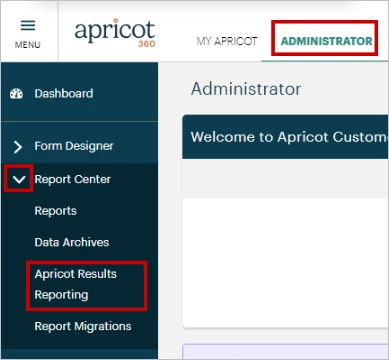Open the hamburger MENU button
The image size is (389, 360).
tap(28, 34)
